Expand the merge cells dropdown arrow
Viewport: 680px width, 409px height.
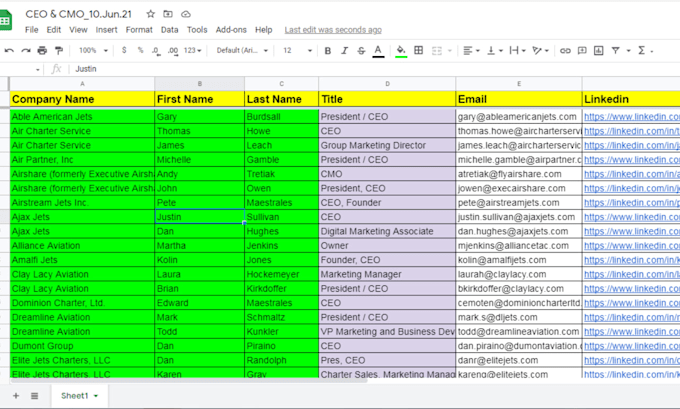pos(450,51)
